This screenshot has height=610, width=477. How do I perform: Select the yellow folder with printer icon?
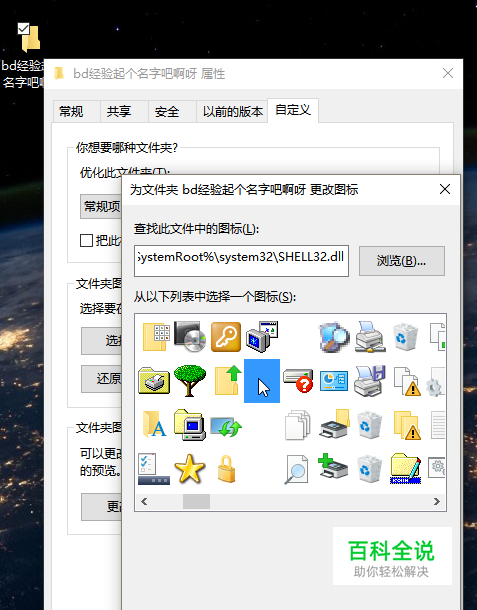point(154,381)
